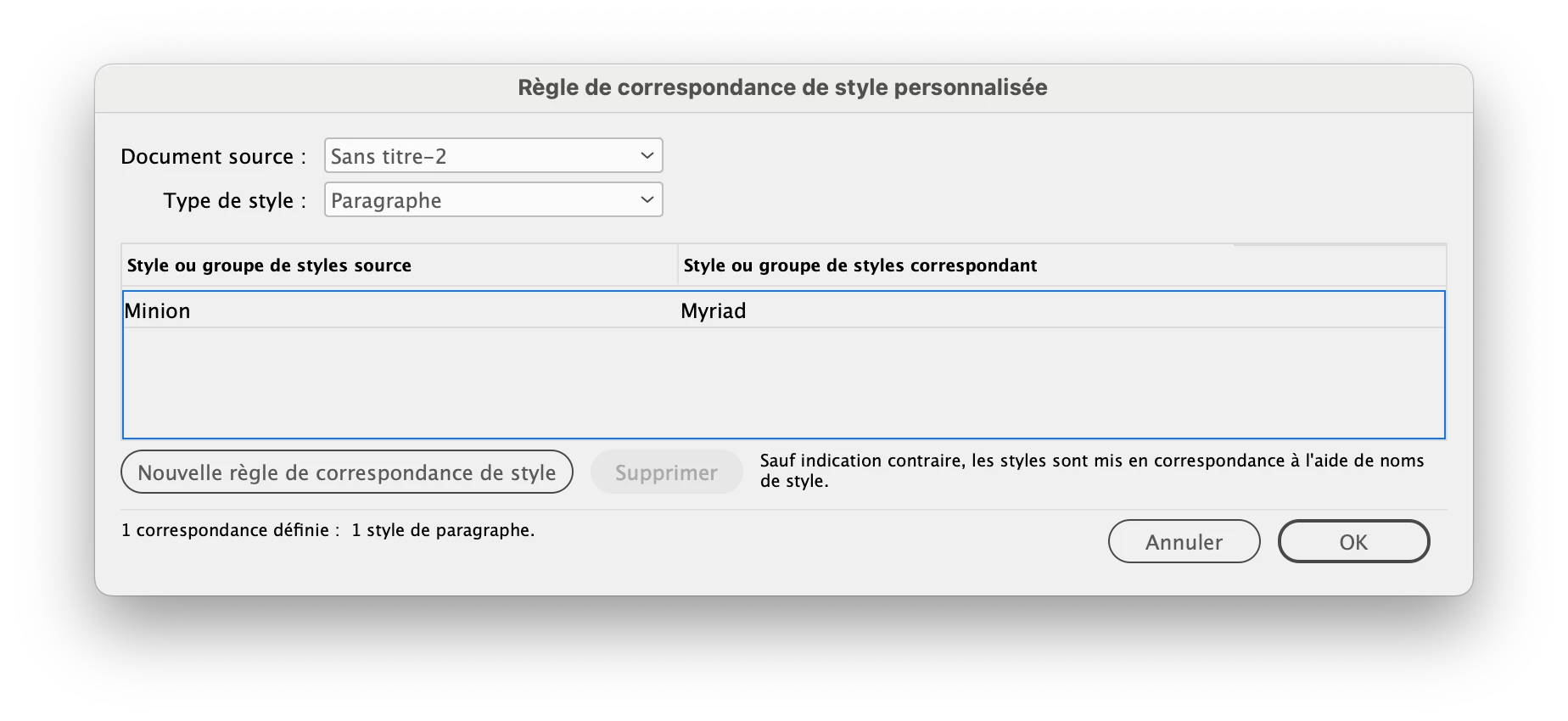The height and width of the screenshot is (721, 1568).
Task: Click the source styles column header
Action: tap(400, 265)
